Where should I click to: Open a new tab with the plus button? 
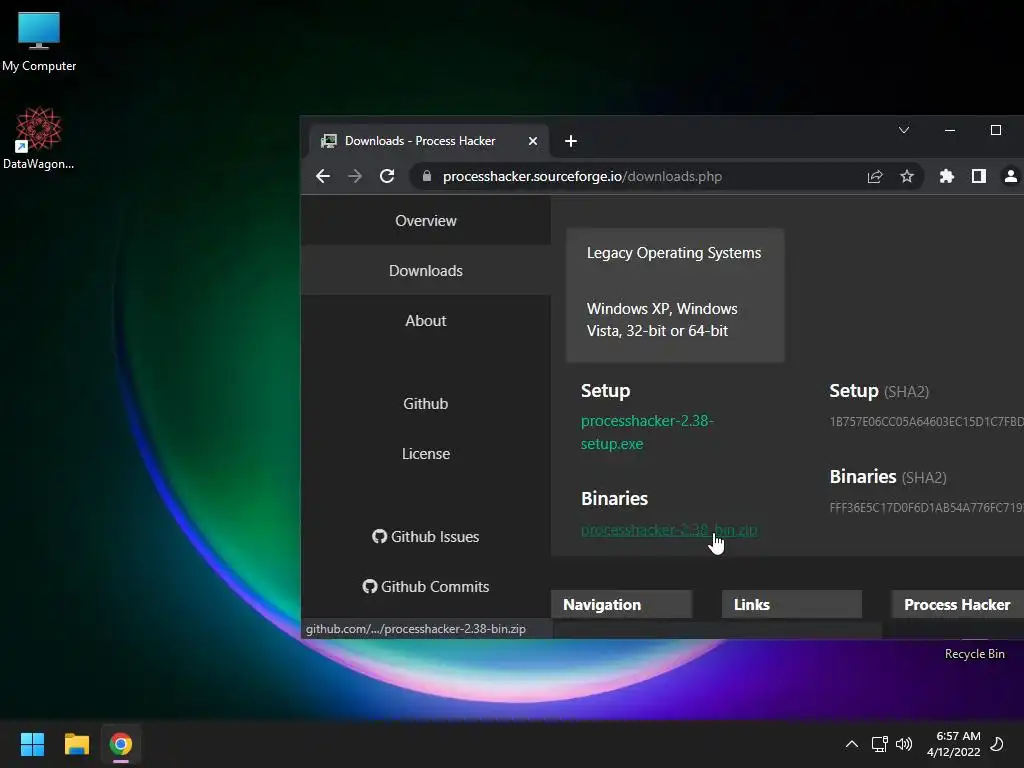click(571, 141)
